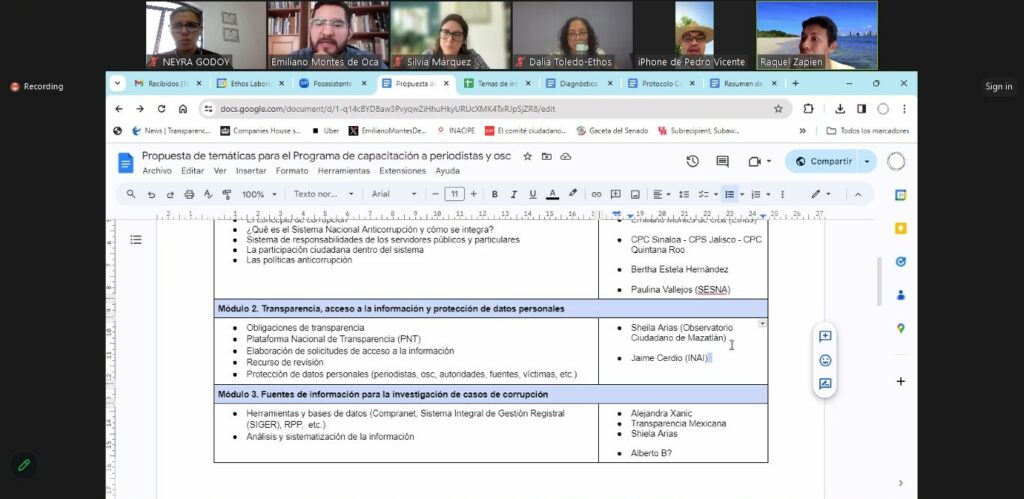Star this document as favorite
1024x499 pixels.
(528, 156)
